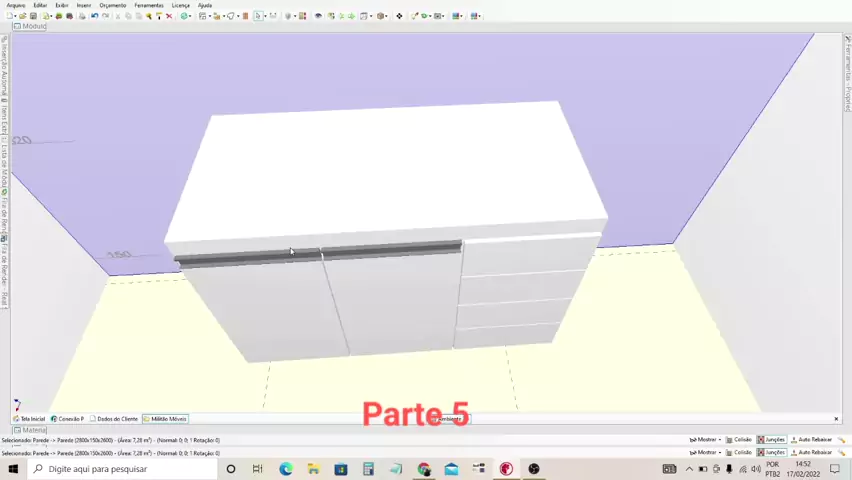Toggle Auto Rebaixar option

[811, 439]
